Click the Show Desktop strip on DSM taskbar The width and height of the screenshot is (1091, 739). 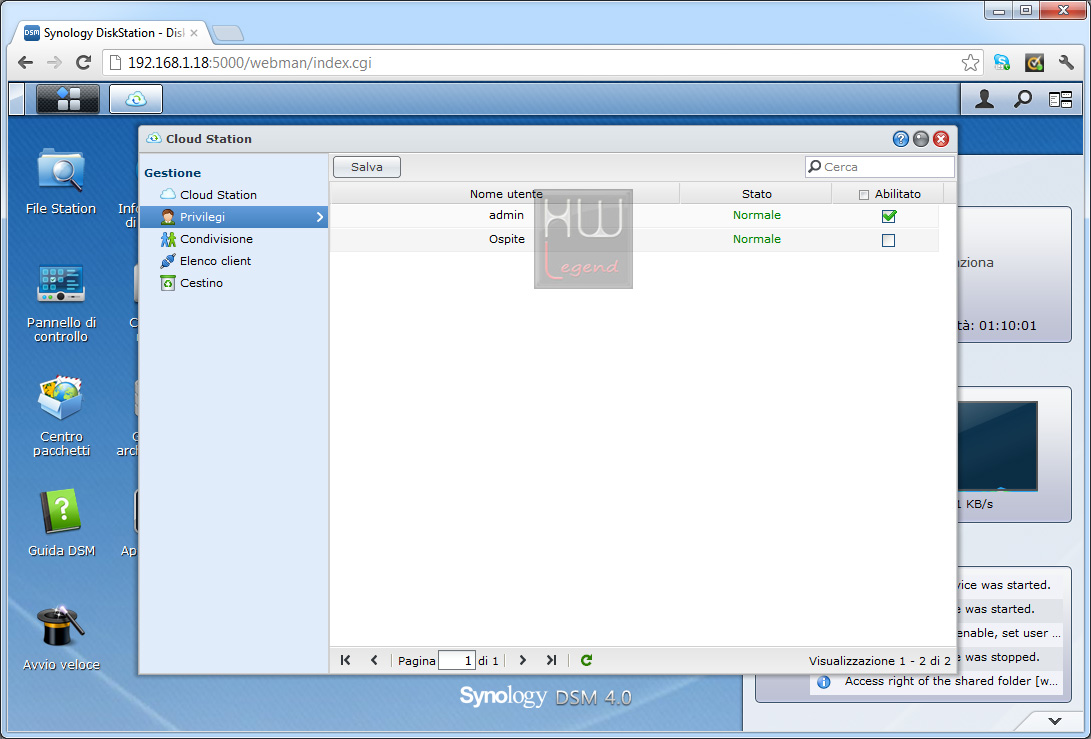(17, 99)
